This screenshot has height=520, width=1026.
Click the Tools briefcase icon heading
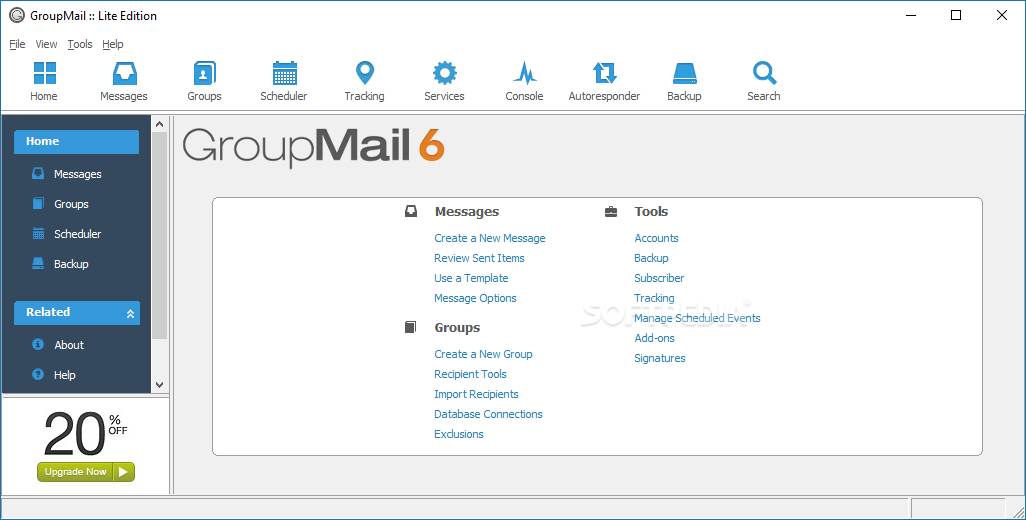610,211
